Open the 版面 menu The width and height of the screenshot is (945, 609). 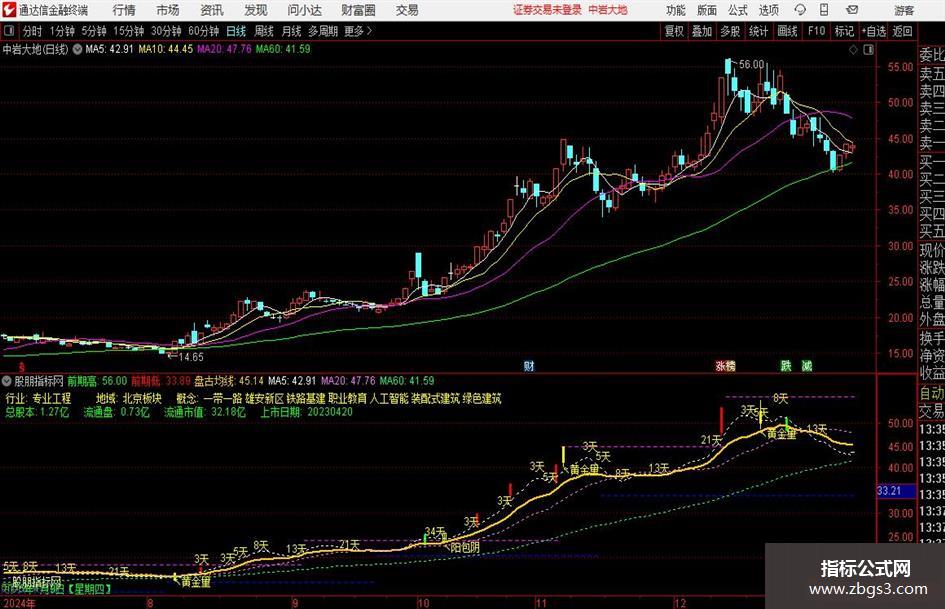tap(706, 10)
